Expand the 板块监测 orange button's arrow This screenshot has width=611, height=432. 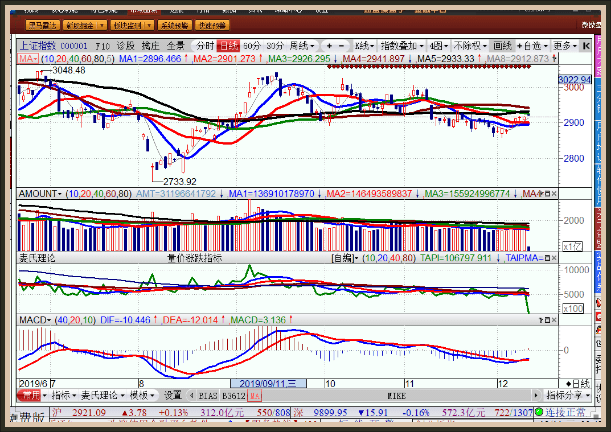pos(150,25)
